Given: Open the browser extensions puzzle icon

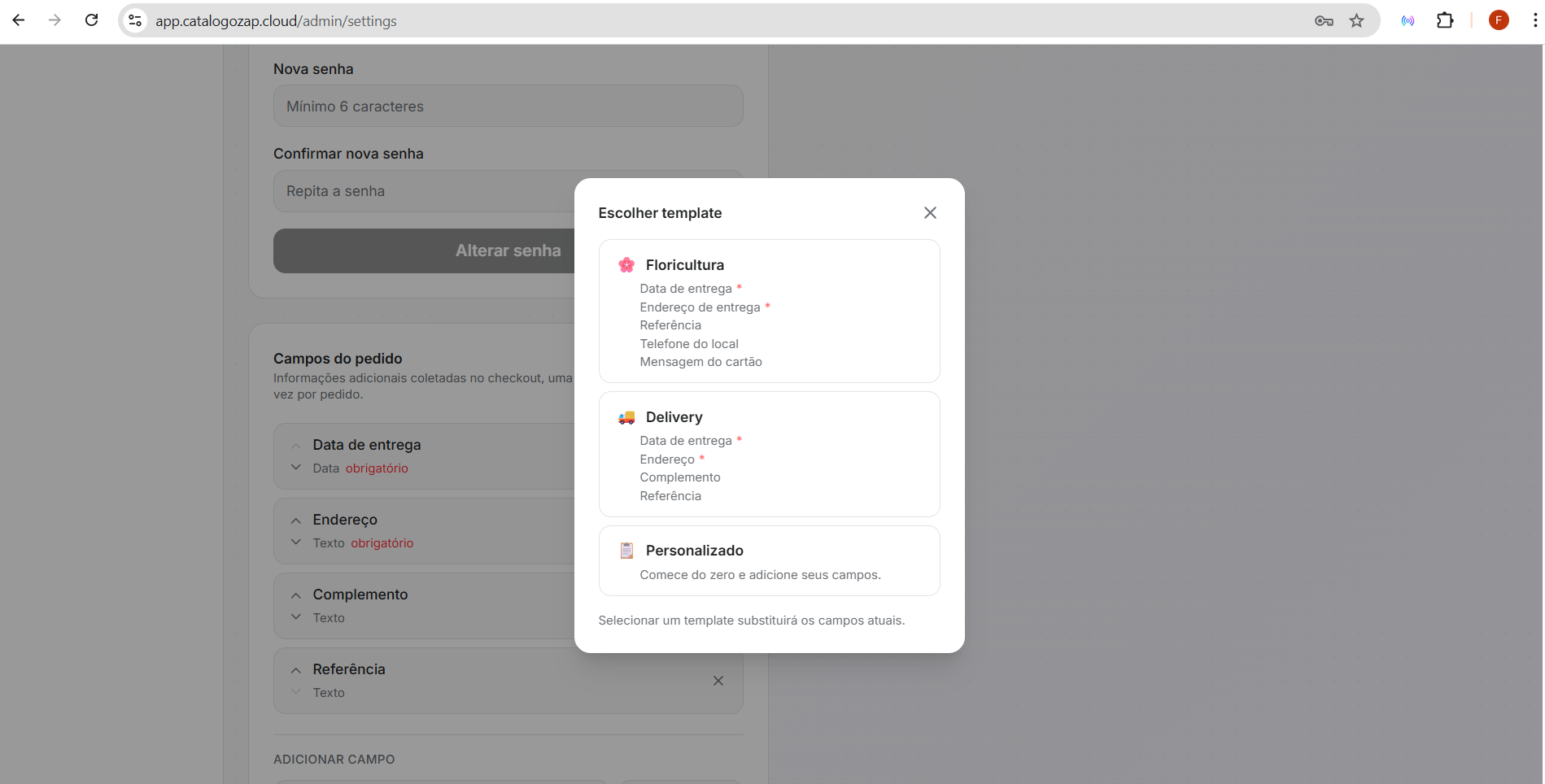Looking at the screenshot, I should point(1445,20).
